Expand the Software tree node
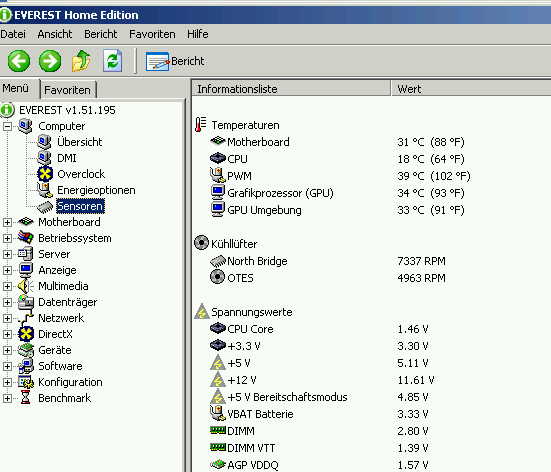Viewport: 551px width, 472px height. [x=7, y=366]
